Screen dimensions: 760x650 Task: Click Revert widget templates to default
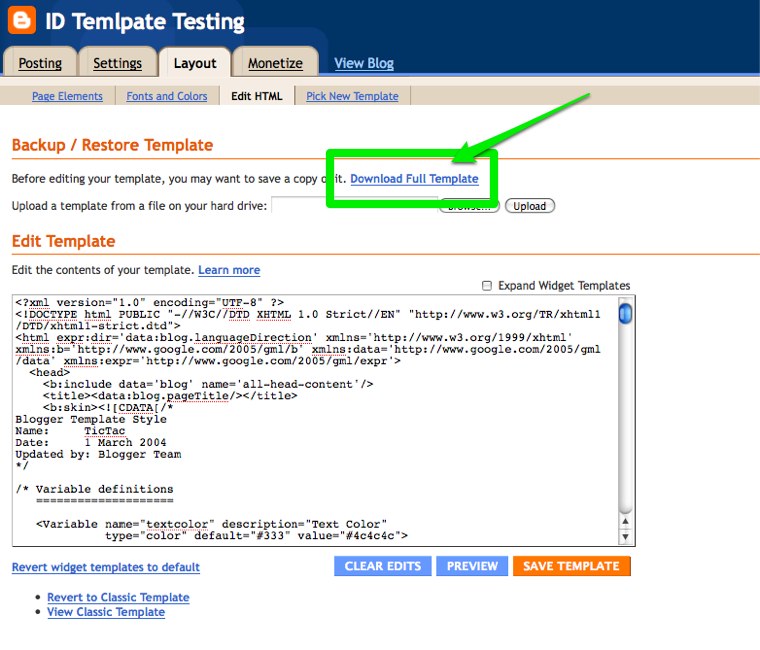coord(106,567)
